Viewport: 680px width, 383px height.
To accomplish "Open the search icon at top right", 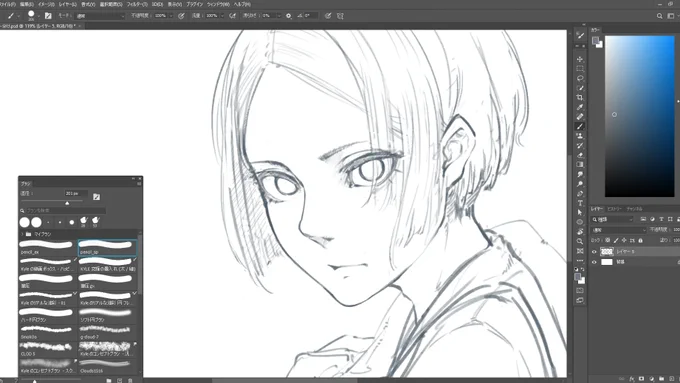I will [x=659, y=16].
